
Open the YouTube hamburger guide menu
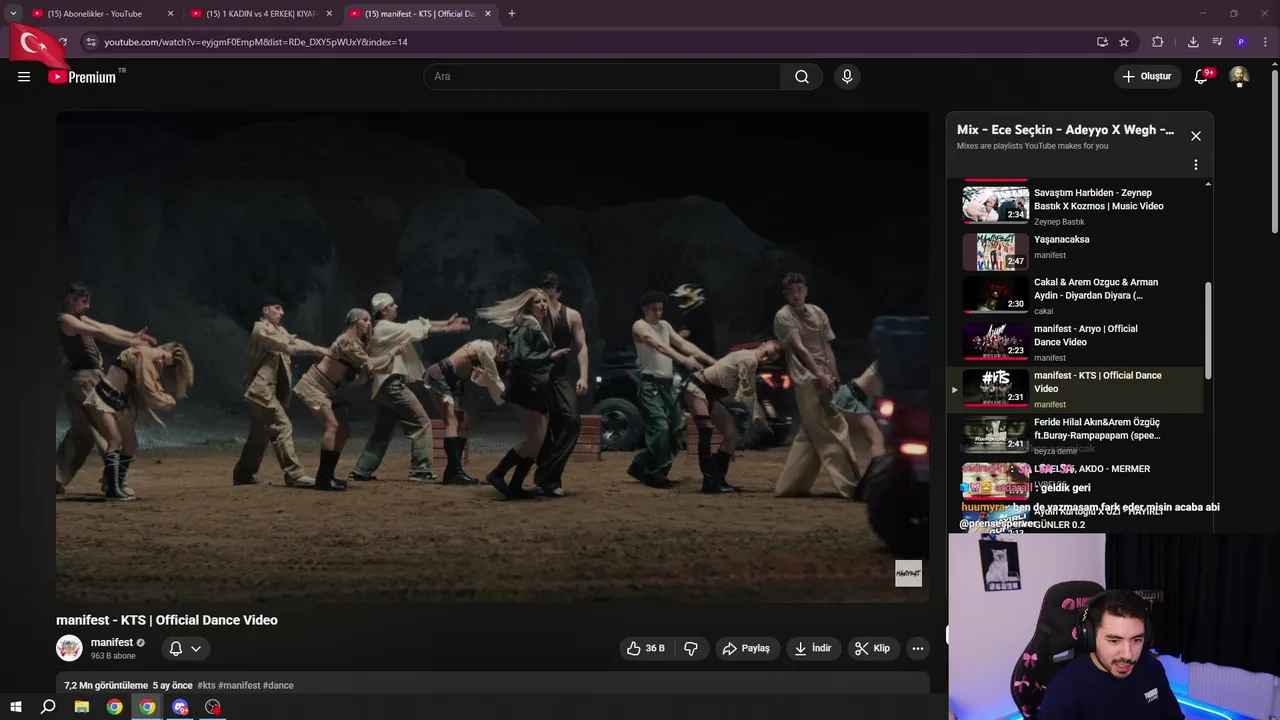[24, 77]
